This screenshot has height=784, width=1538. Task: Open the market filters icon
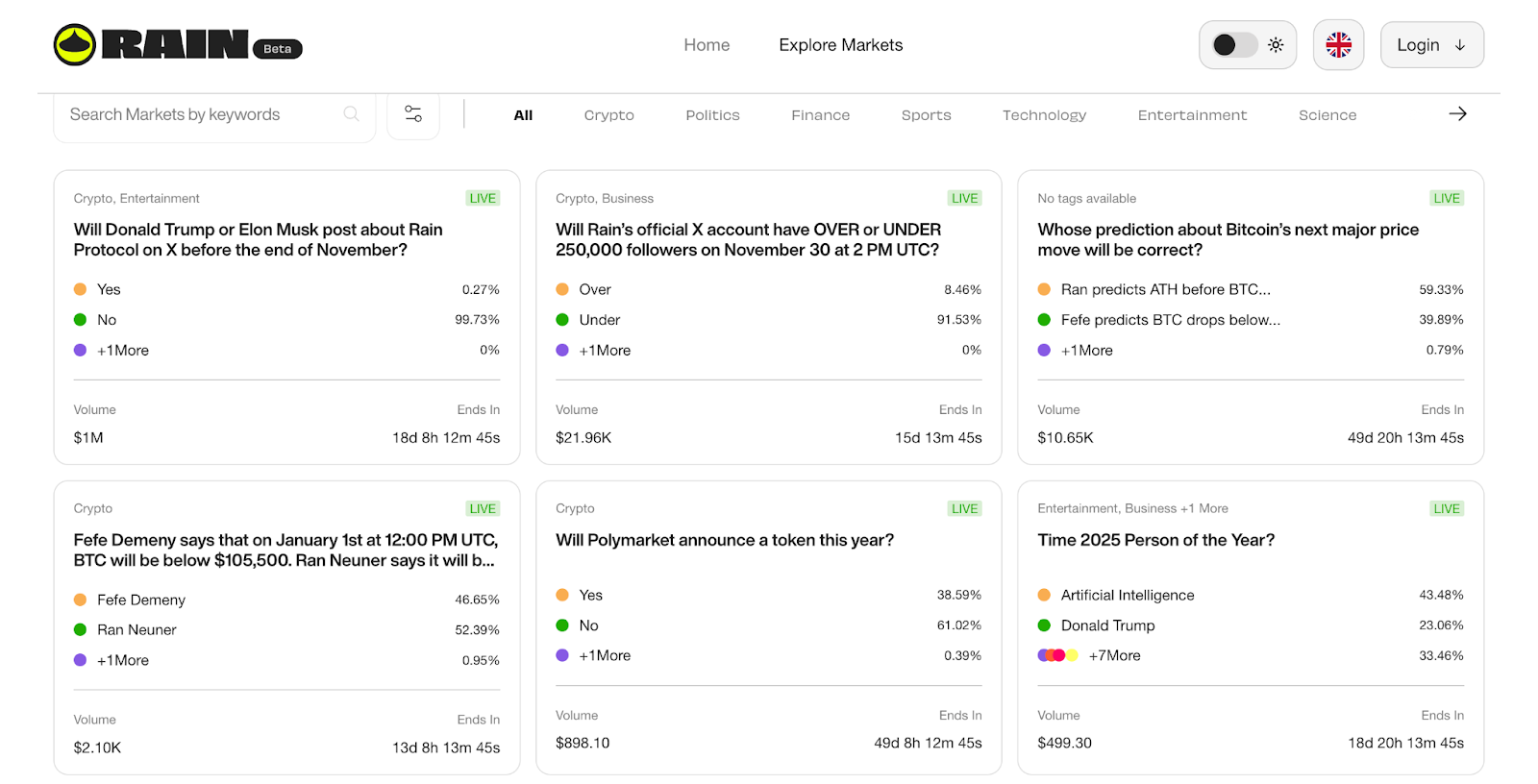coord(413,114)
